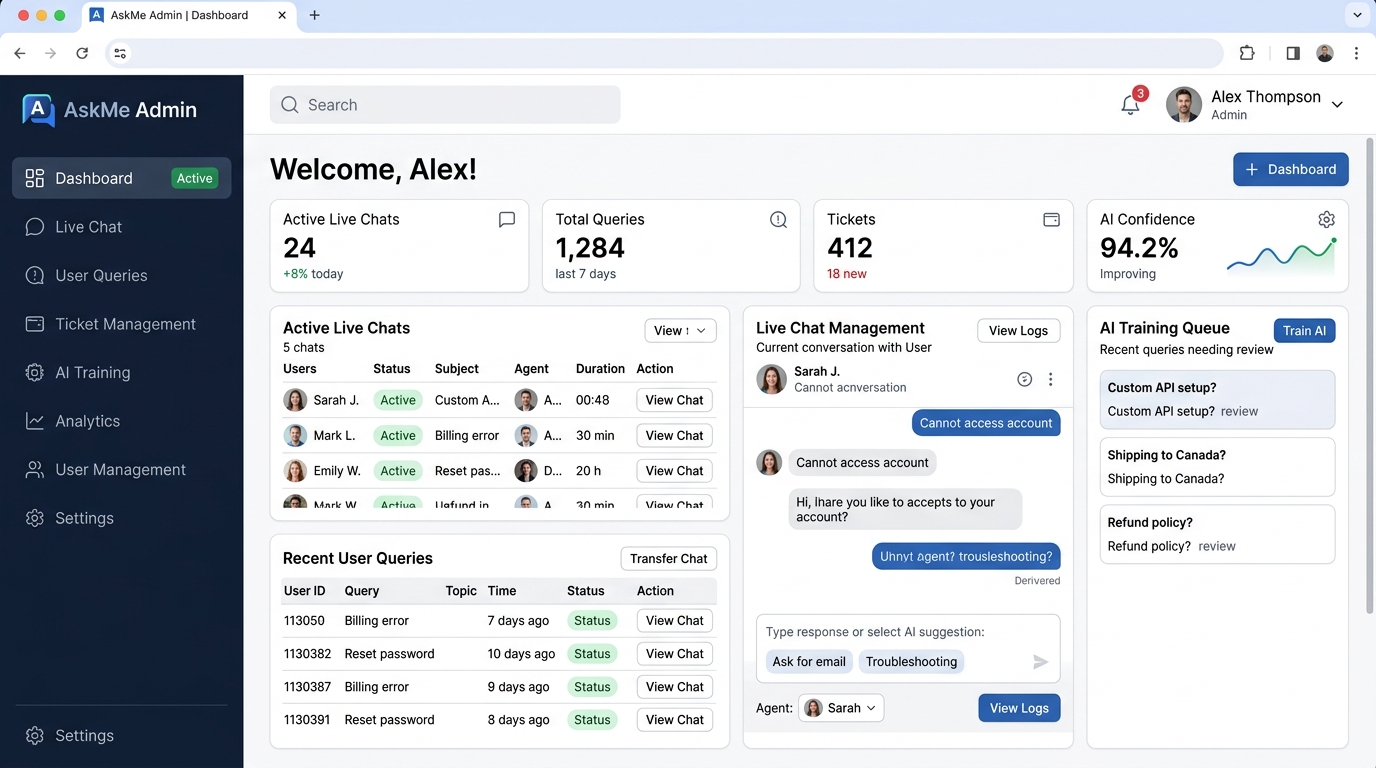This screenshot has width=1376, height=768.
Task: Open User Management in the sidebar
Action: [x=122, y=470]
